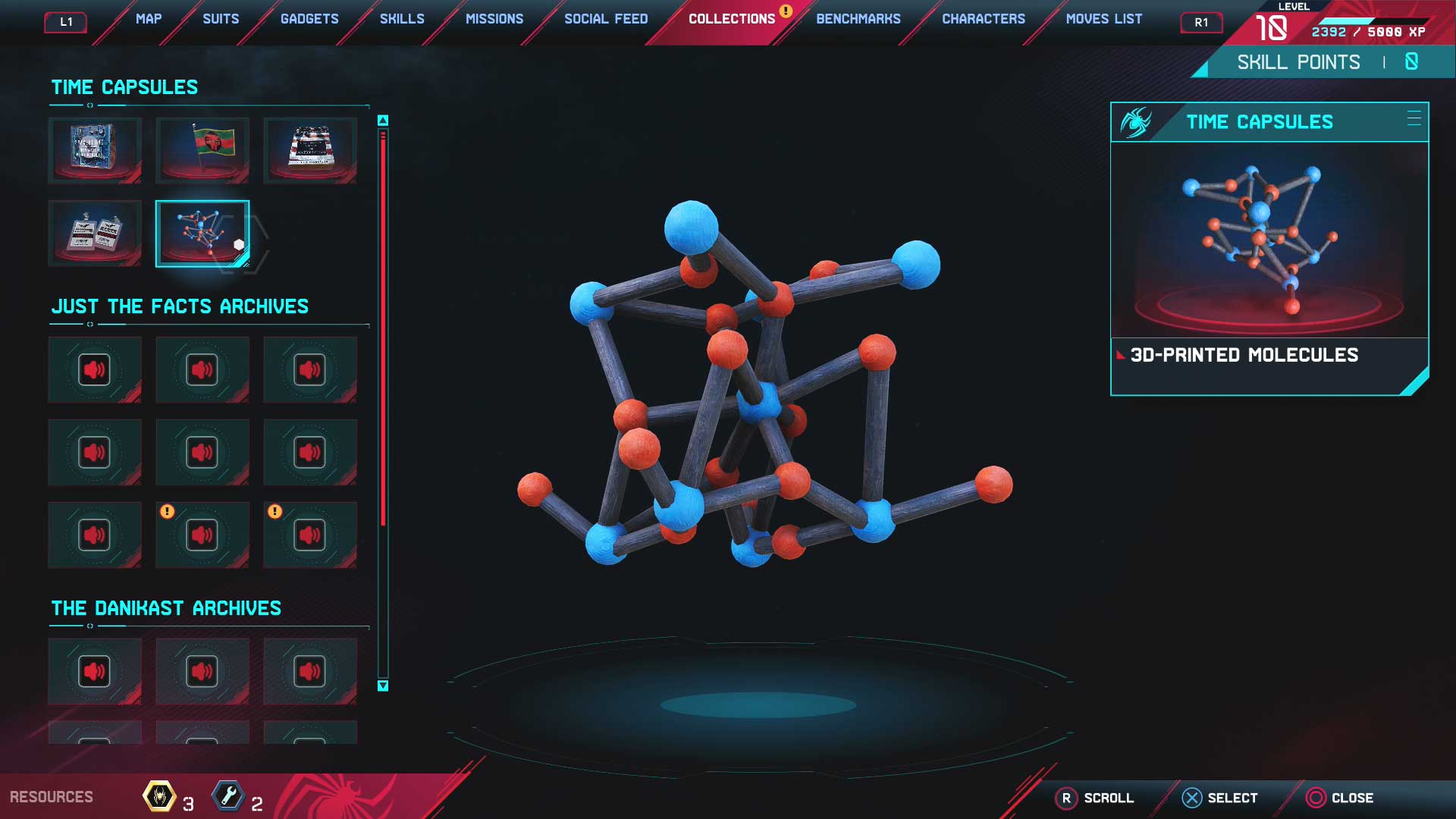View the Characters tab
This screenshot has width=1456, height=819.
click(984, 19)
